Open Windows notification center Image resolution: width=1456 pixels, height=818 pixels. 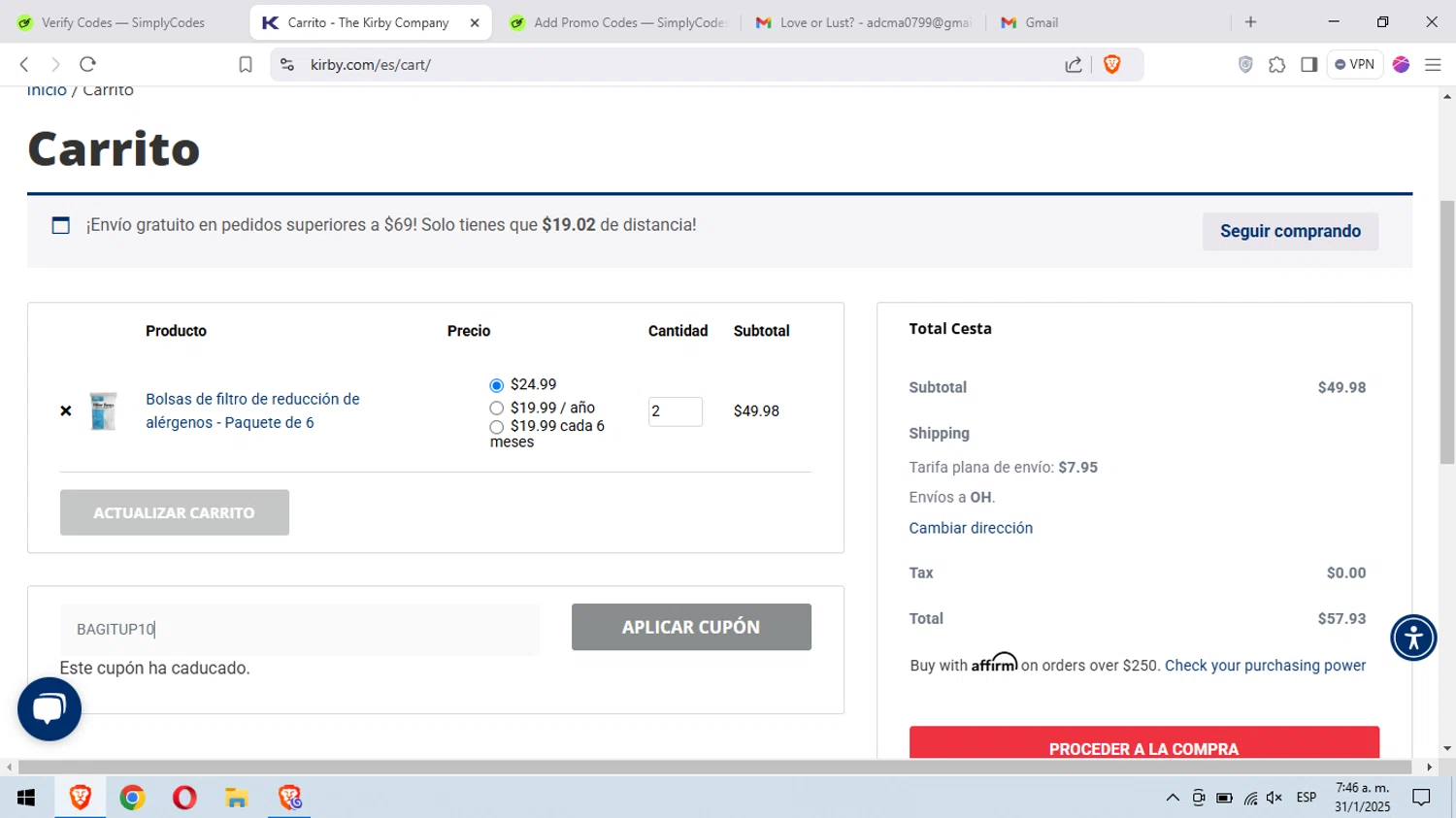[1422, 798]
